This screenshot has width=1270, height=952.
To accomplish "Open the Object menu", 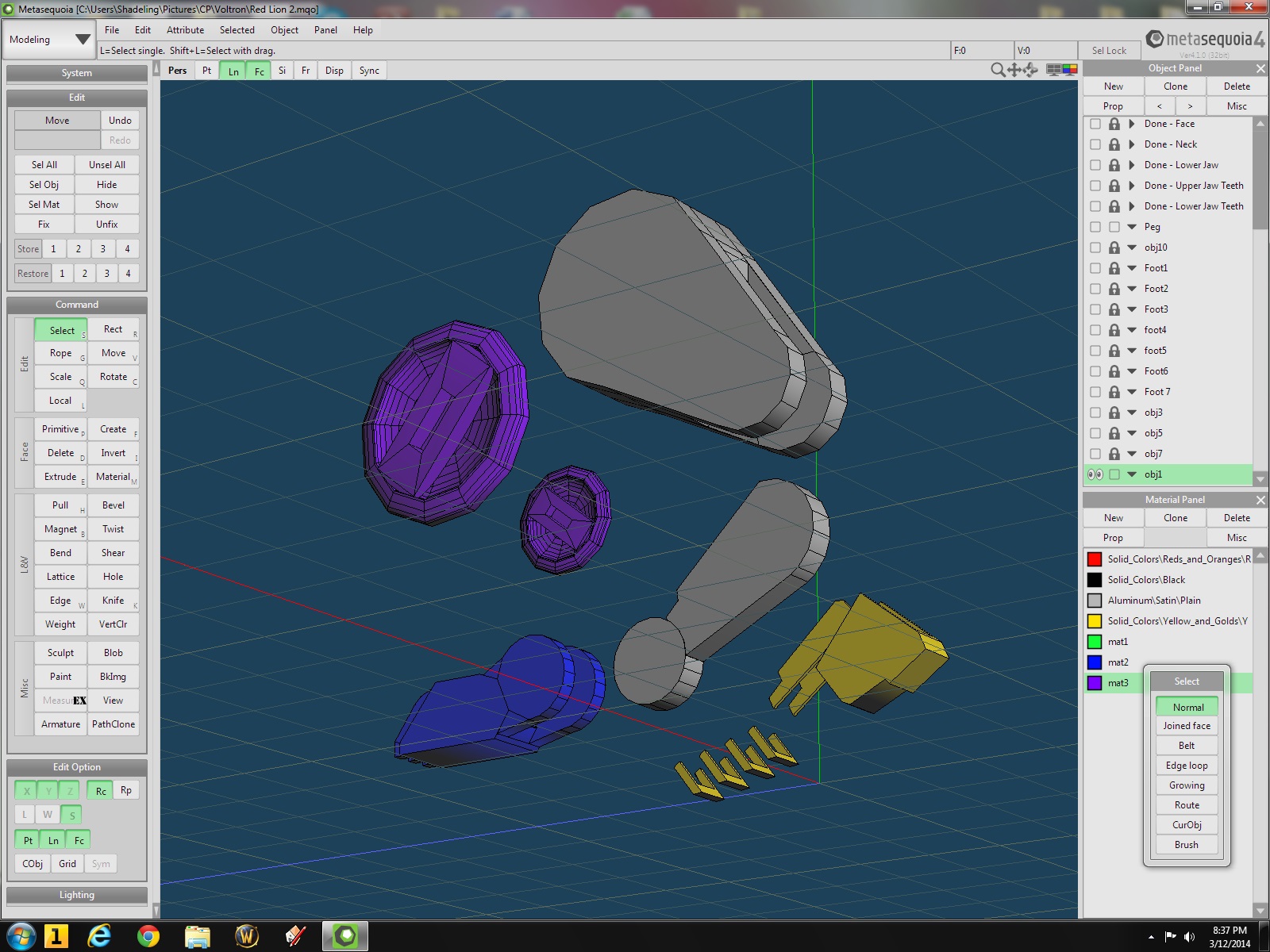I will click(284, 30).
